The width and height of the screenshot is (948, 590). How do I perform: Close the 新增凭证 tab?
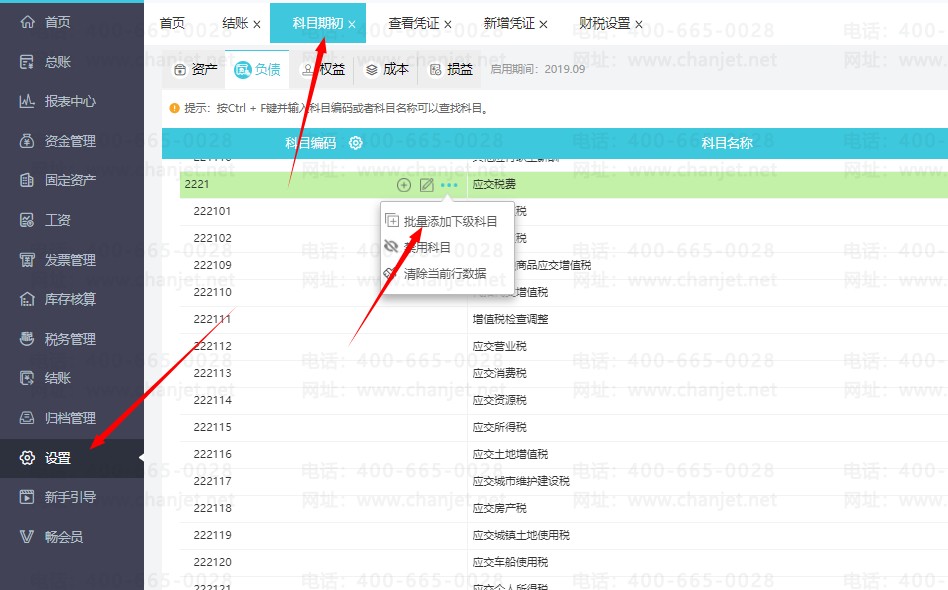(544, 25)
